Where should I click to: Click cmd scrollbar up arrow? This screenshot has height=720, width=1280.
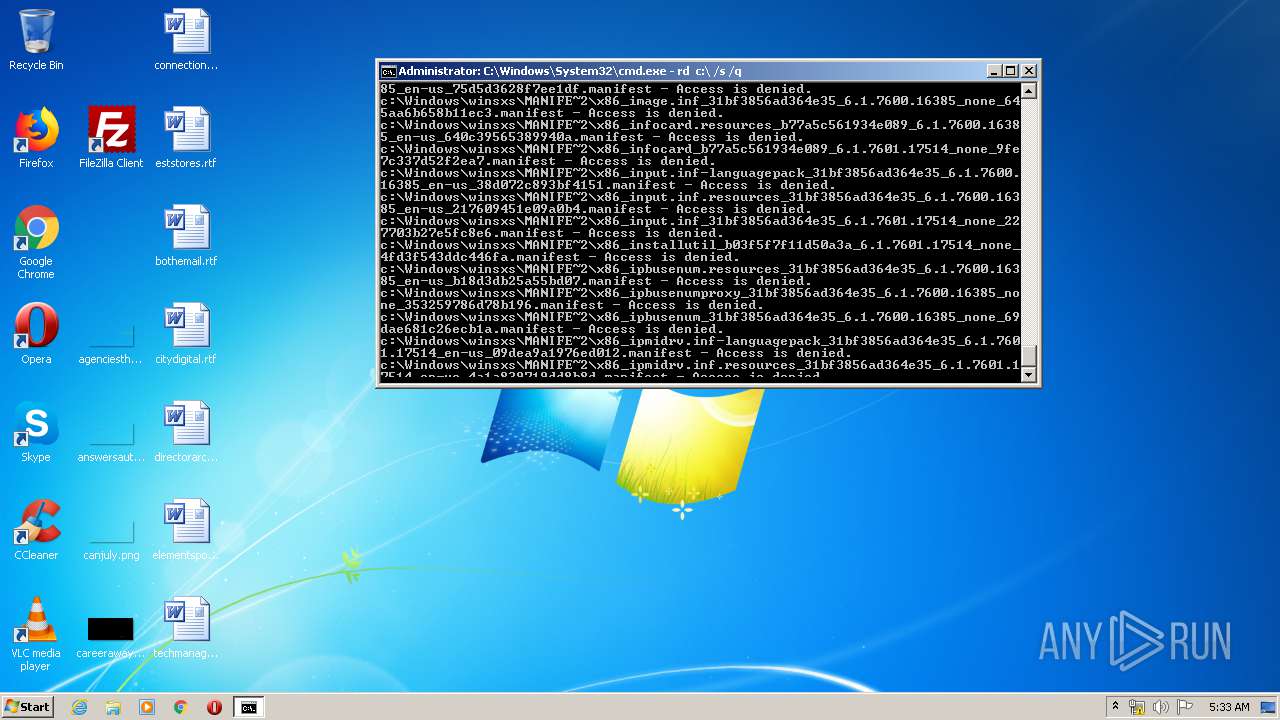[1029, 91]
